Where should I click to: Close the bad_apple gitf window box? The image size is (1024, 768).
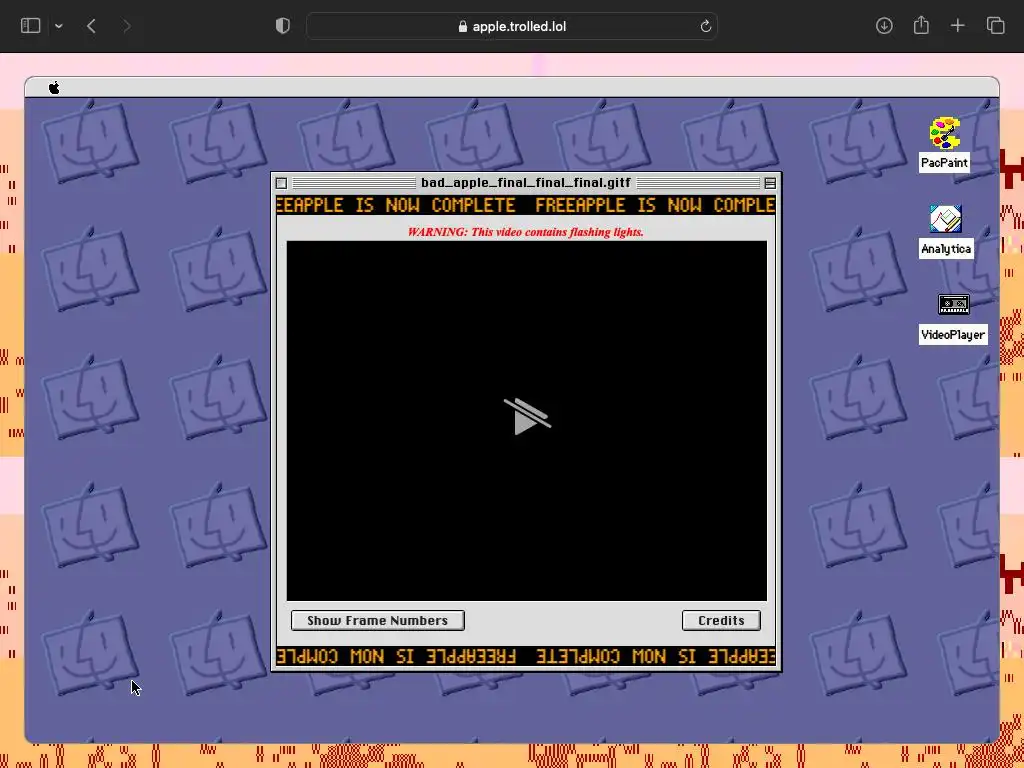281,184
